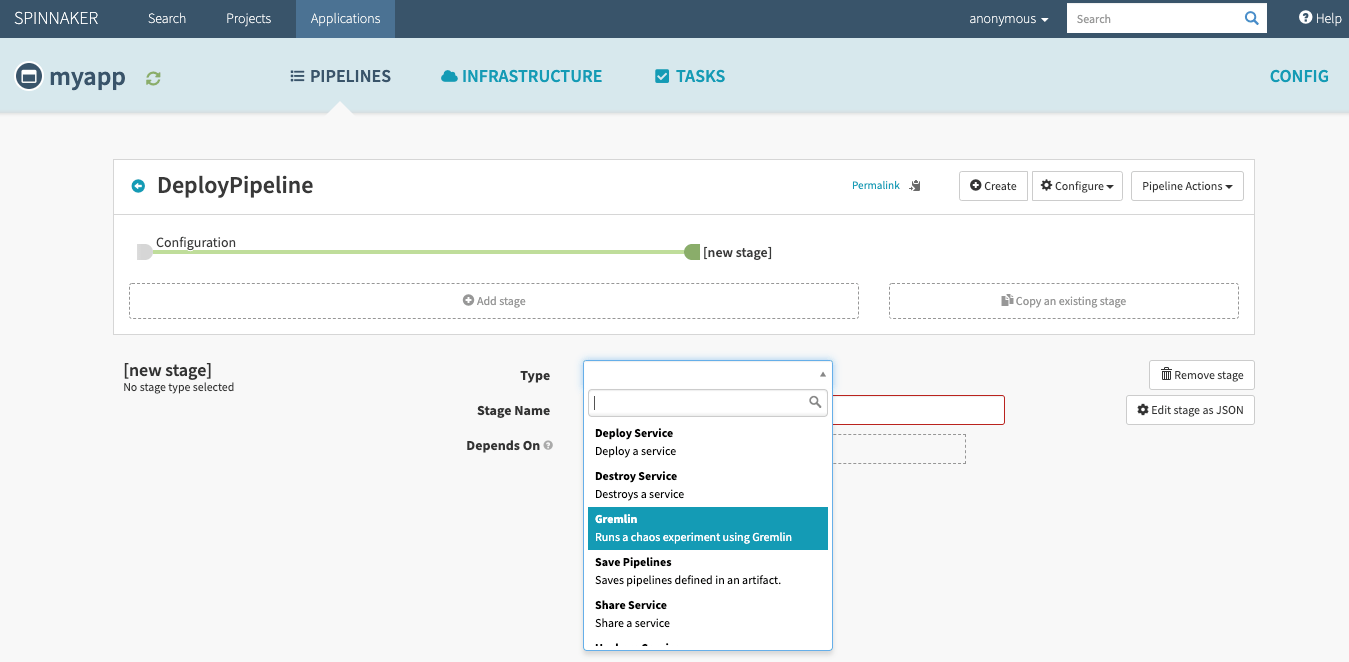This screenshot has width=1349, height=662.
Task: Click the help icon next to Depends On
Action: tap(548, 445)
